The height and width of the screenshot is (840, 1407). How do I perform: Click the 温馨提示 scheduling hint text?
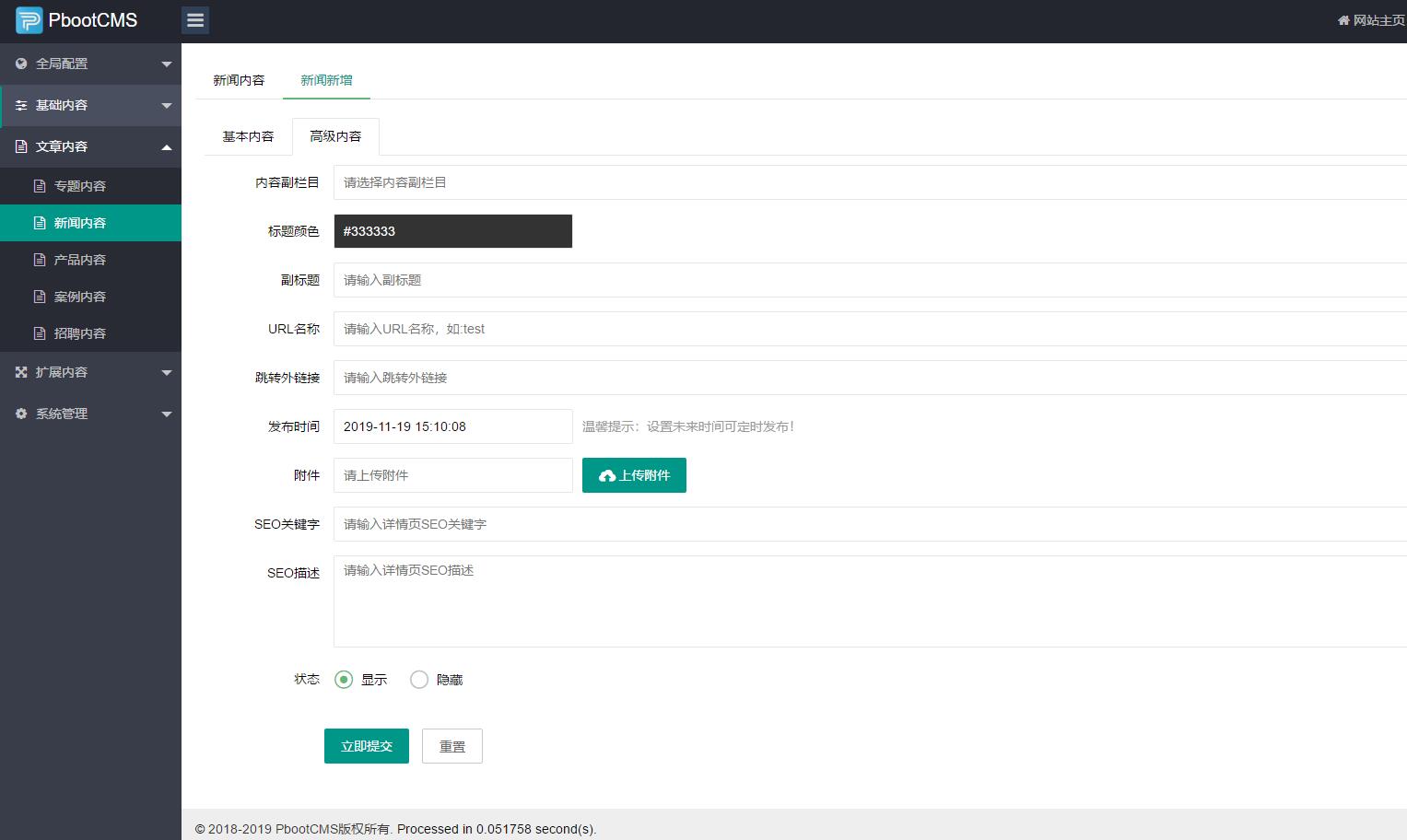tap(688, 426)
